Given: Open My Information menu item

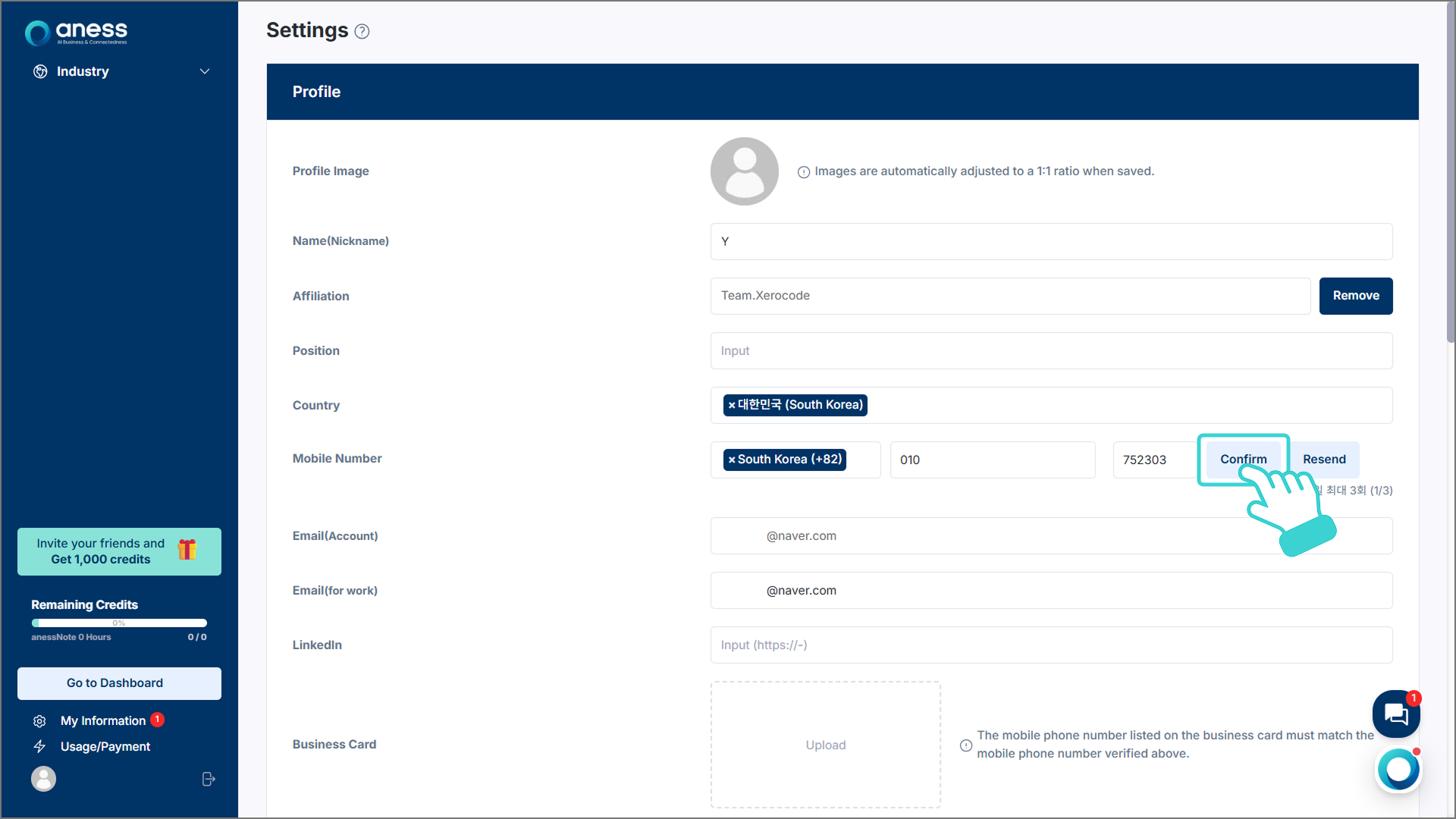Looking at the screenshot, I should point(103,720).
